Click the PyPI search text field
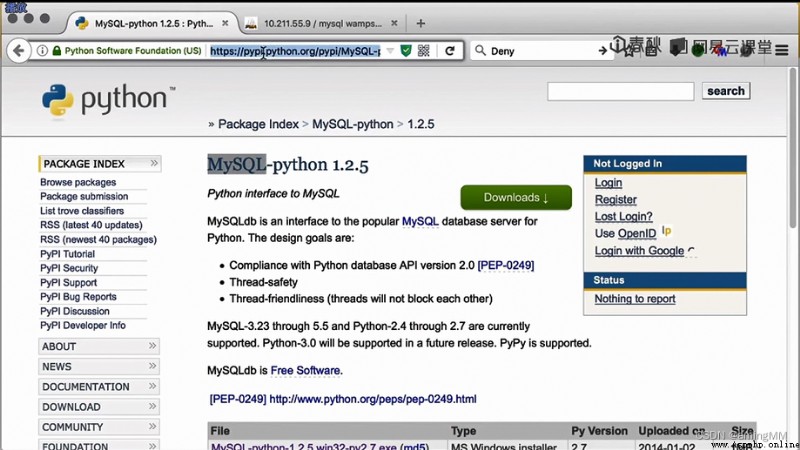Image resolution: width=800 pixels, height=450 pixels. tap(620, 91)
